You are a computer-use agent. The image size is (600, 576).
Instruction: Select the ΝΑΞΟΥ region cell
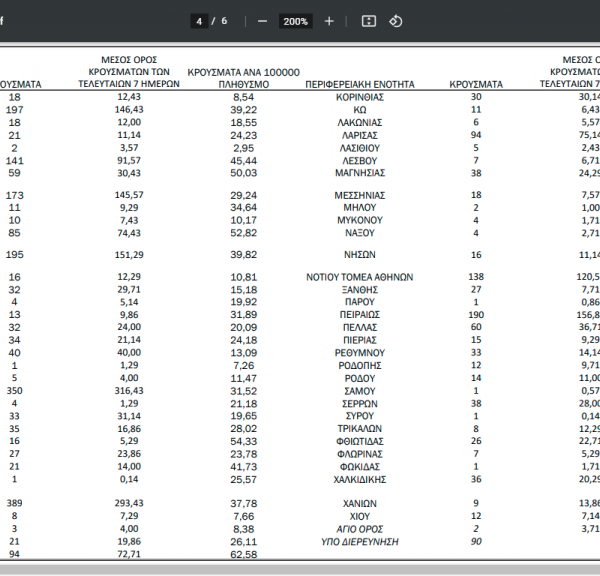[360, 233]
